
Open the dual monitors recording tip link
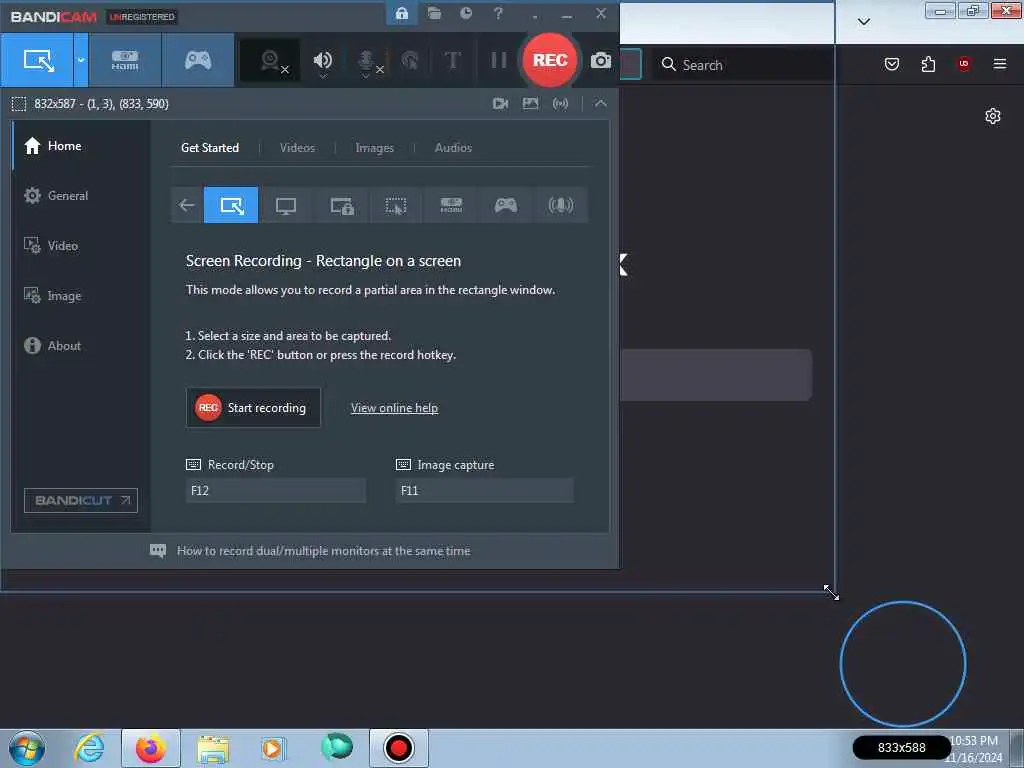pos(323,551)
